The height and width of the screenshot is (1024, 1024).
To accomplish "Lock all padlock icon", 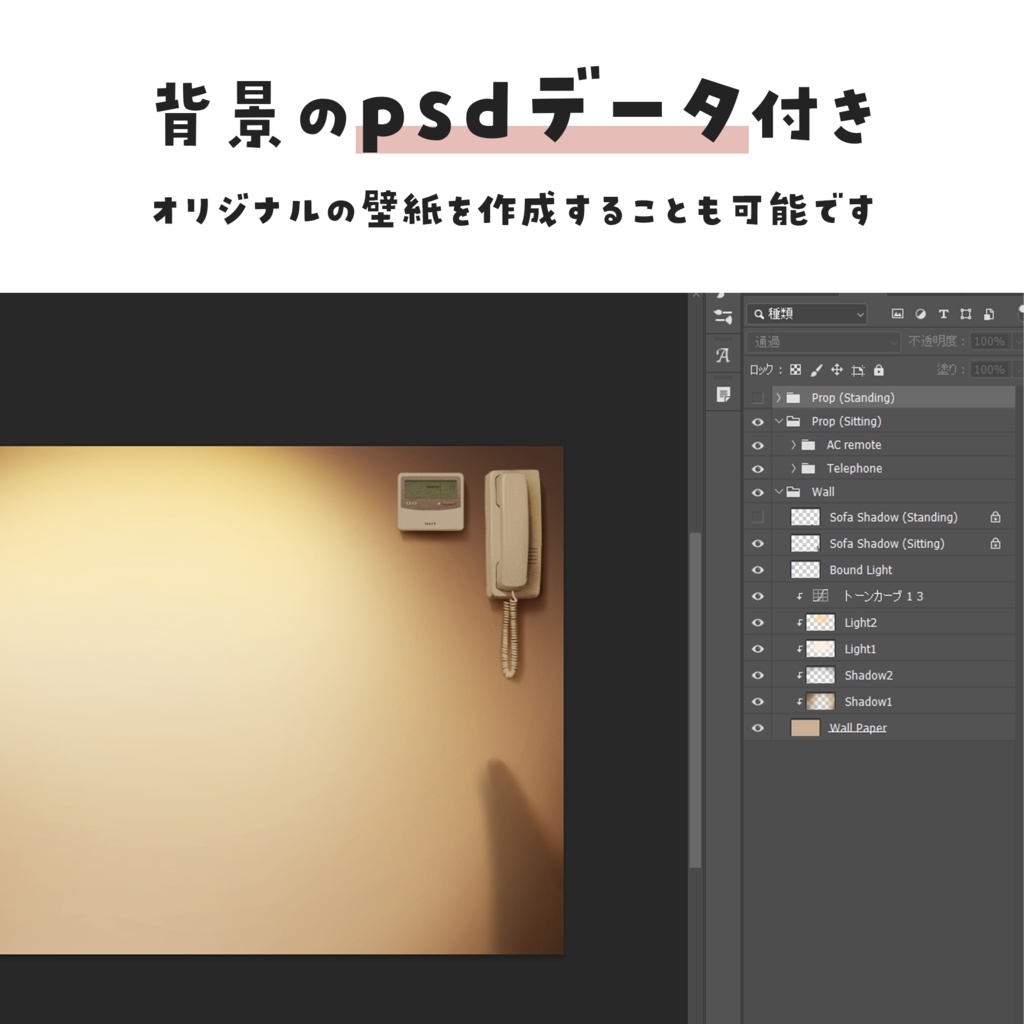I will tap(879, 370).
